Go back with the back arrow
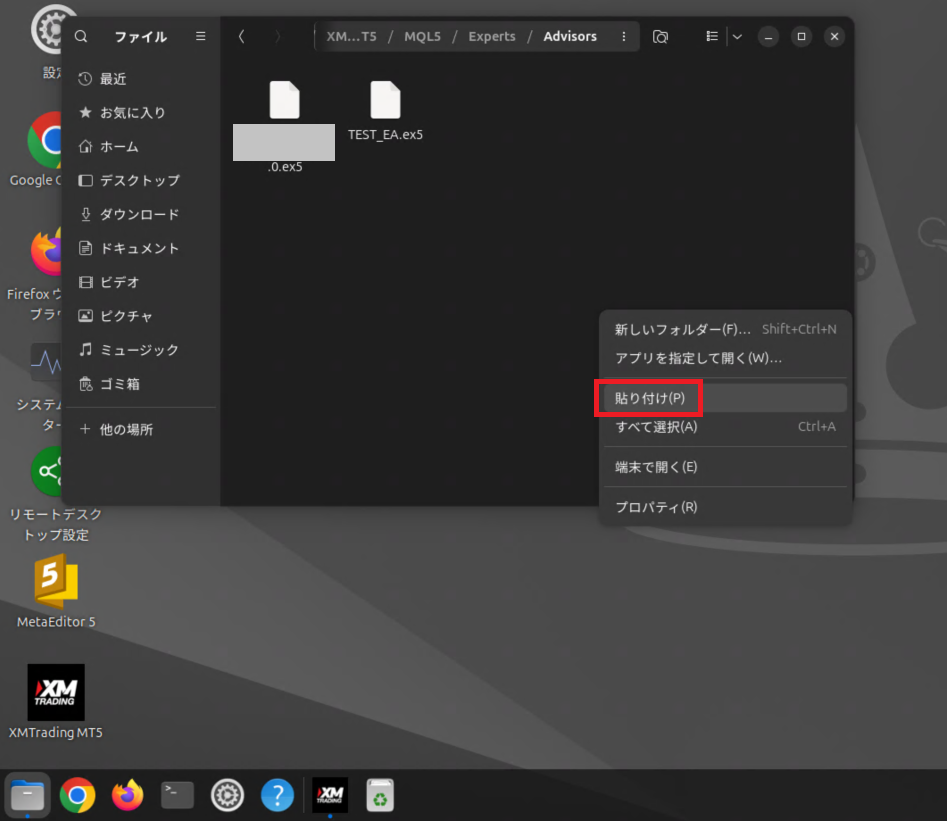947x821 pixels. [241, 37]
